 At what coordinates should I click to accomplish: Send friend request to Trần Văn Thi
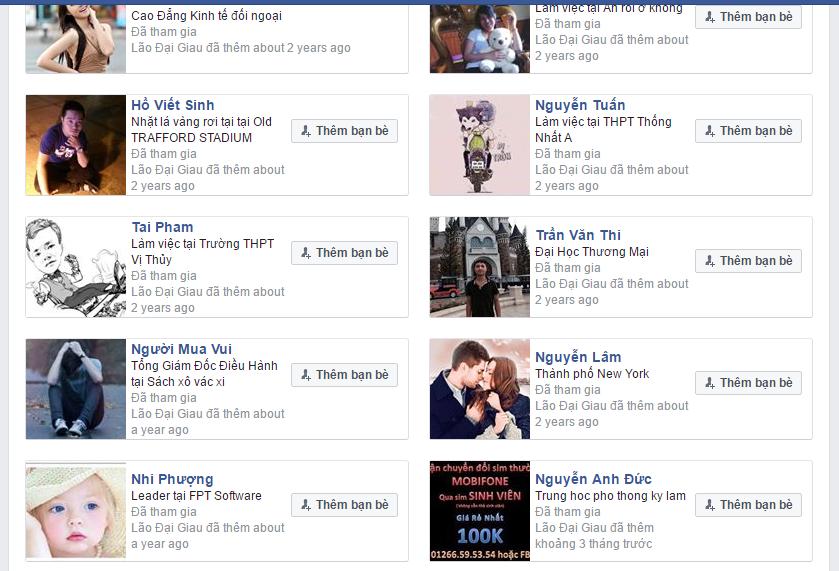coord(749,261)
